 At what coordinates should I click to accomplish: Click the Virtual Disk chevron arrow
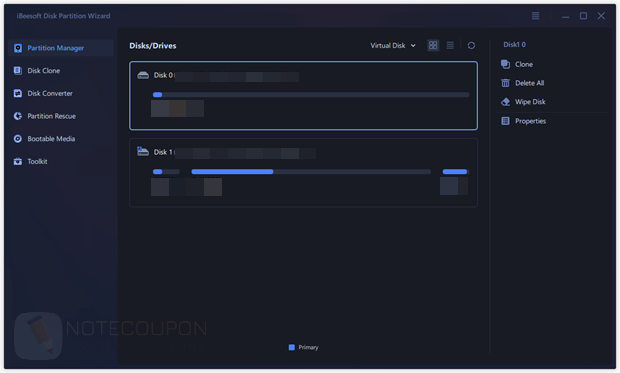tap(413, 45)
